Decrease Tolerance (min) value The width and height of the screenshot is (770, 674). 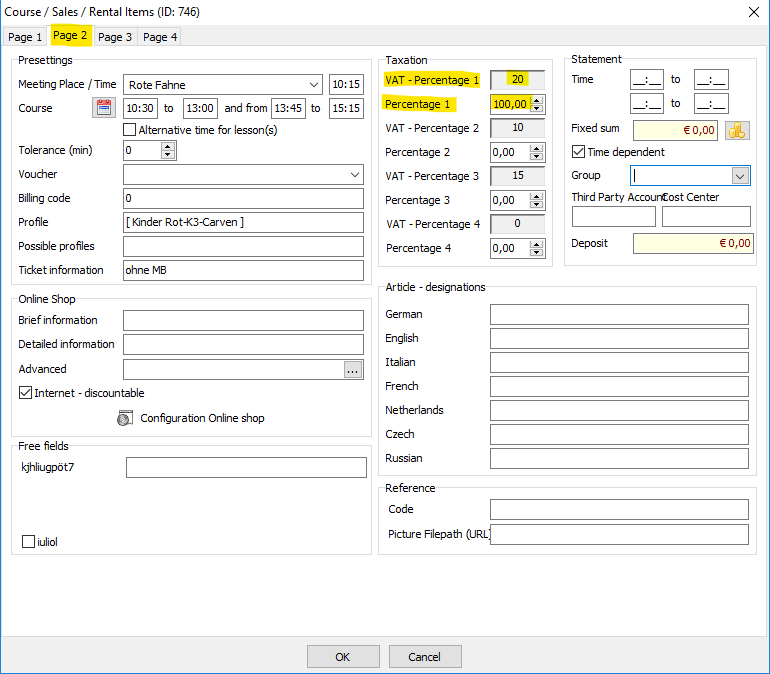pyautogui.click(x=168, y=155)
